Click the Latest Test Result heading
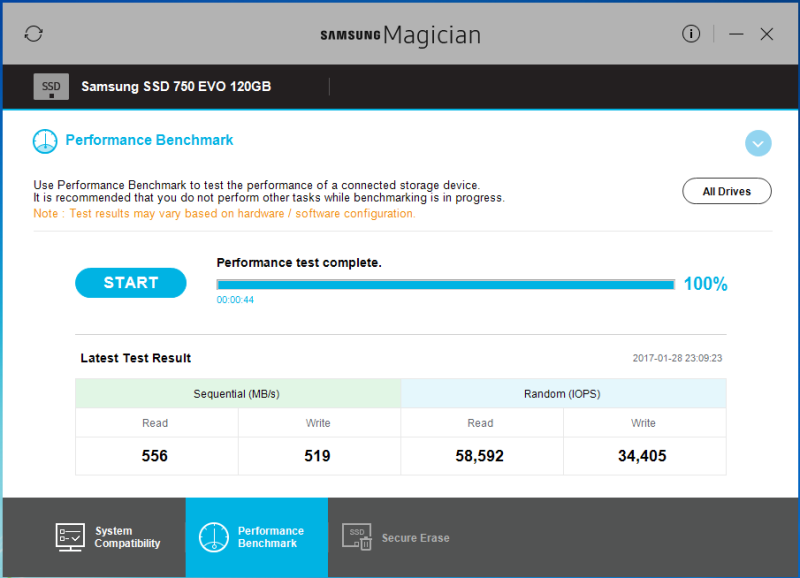The height and width of the screenshot is (578, 800). tap(136, 358)
